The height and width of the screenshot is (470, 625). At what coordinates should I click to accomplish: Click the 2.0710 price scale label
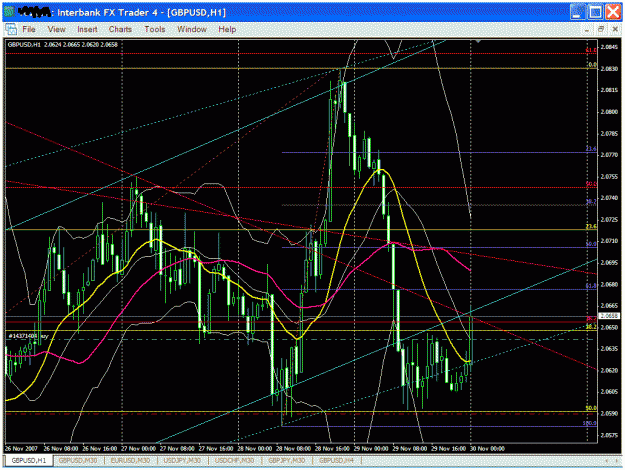coord(609,241)
